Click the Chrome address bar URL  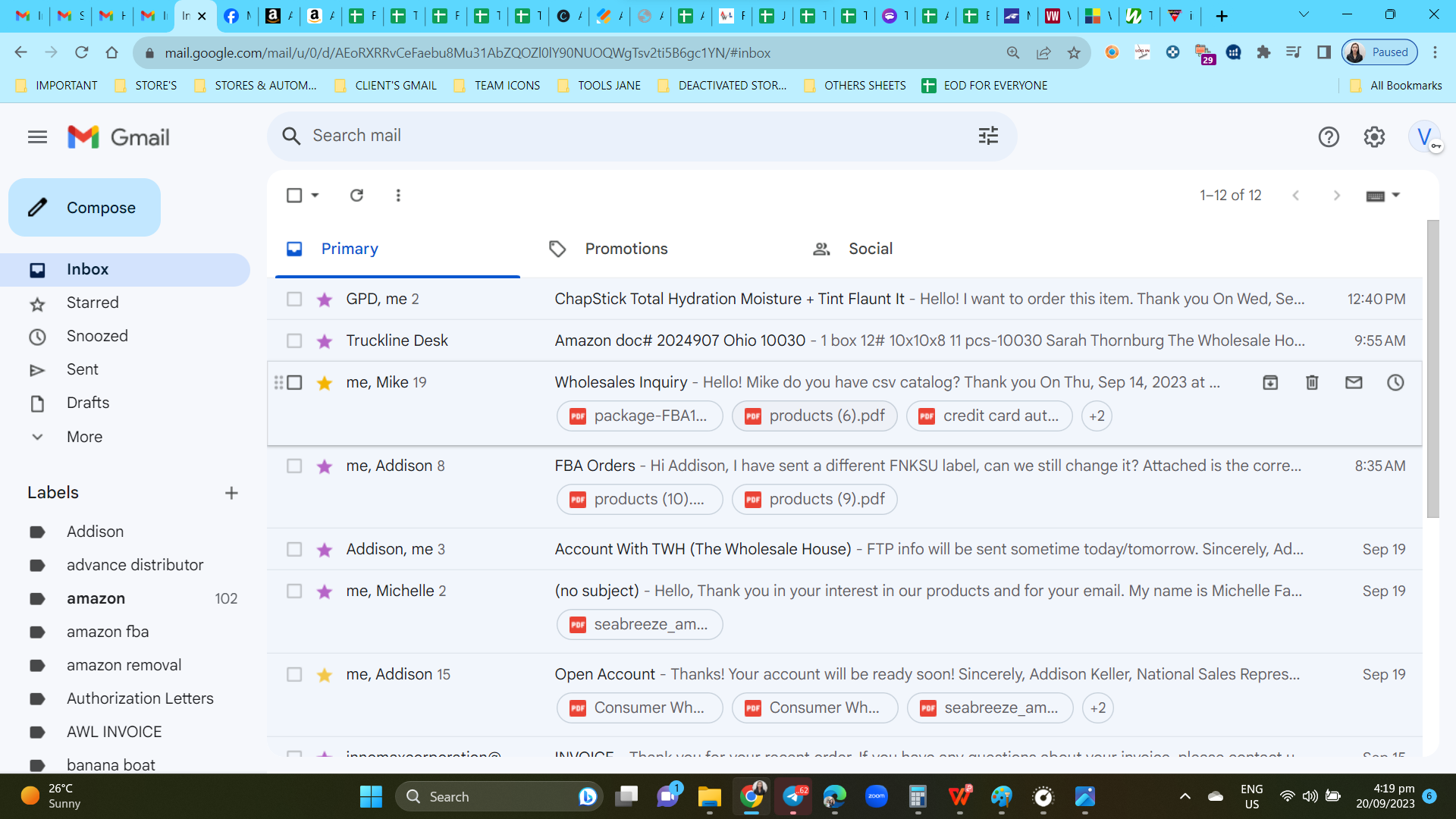pos(467,53)
